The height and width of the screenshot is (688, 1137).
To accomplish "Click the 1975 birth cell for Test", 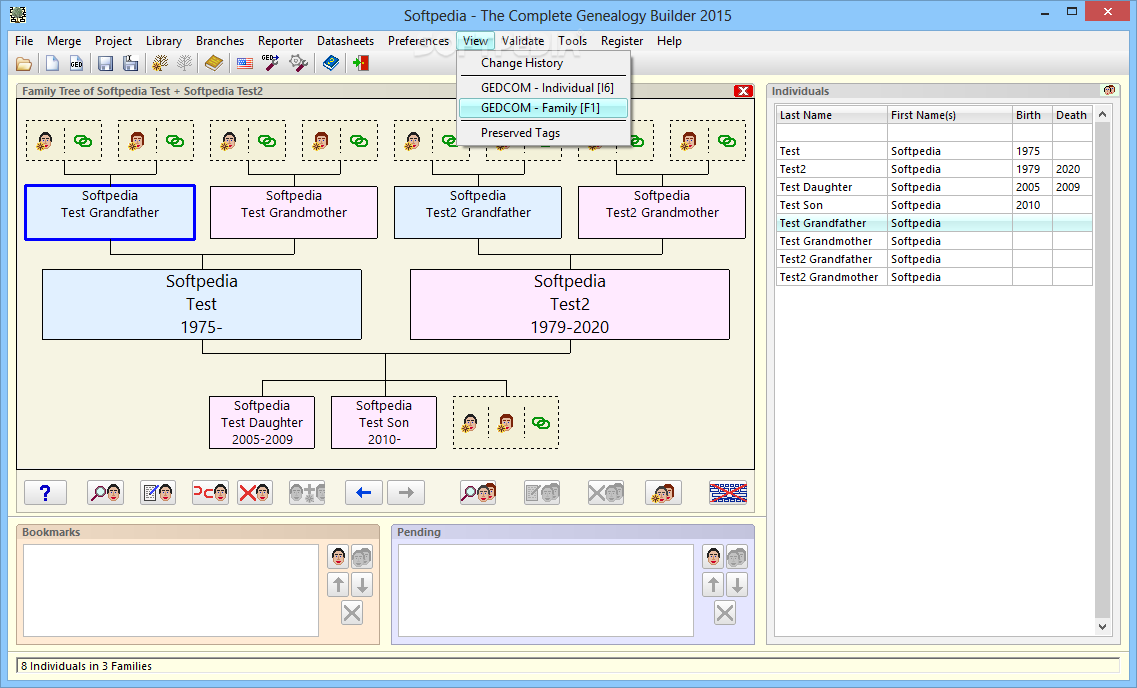I will coord(1032,151).
